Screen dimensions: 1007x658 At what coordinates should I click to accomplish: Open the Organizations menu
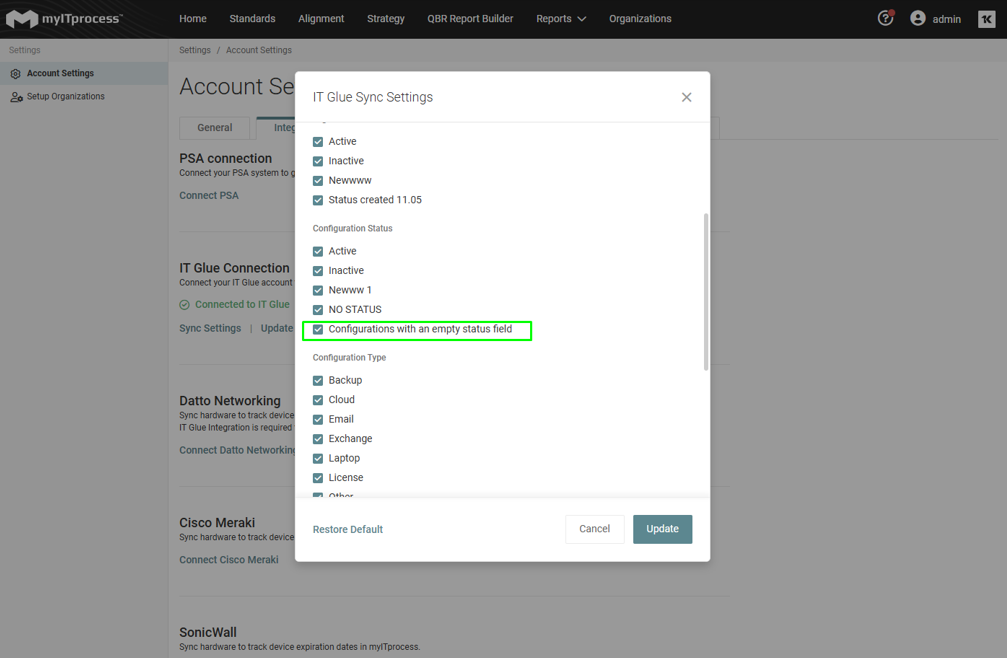click(x=640, y=19)
